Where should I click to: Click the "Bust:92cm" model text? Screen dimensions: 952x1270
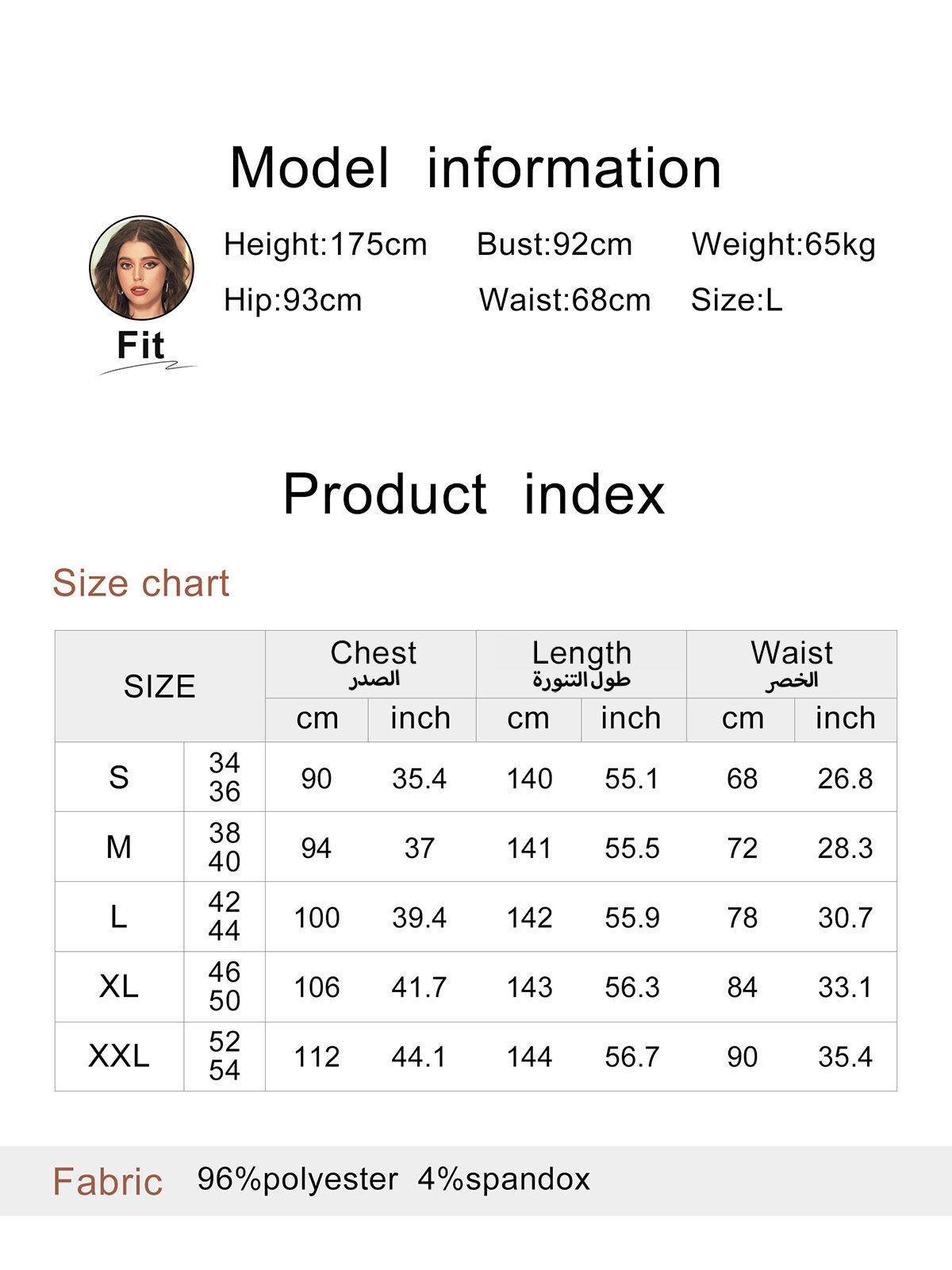tap(555, 244)
